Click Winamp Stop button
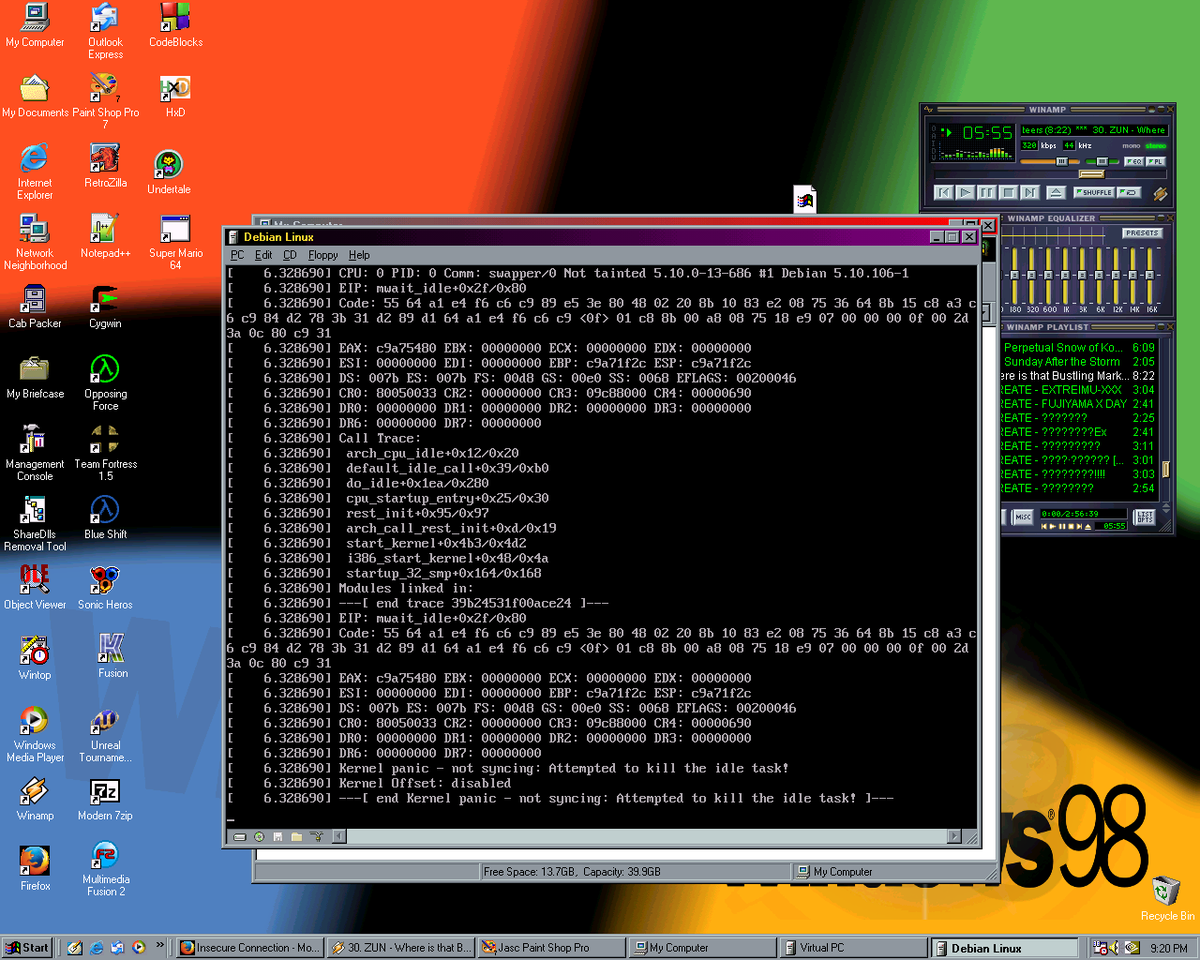Image resolution: width=1200 pixels, height=960 pixels. coord(1008,192)
